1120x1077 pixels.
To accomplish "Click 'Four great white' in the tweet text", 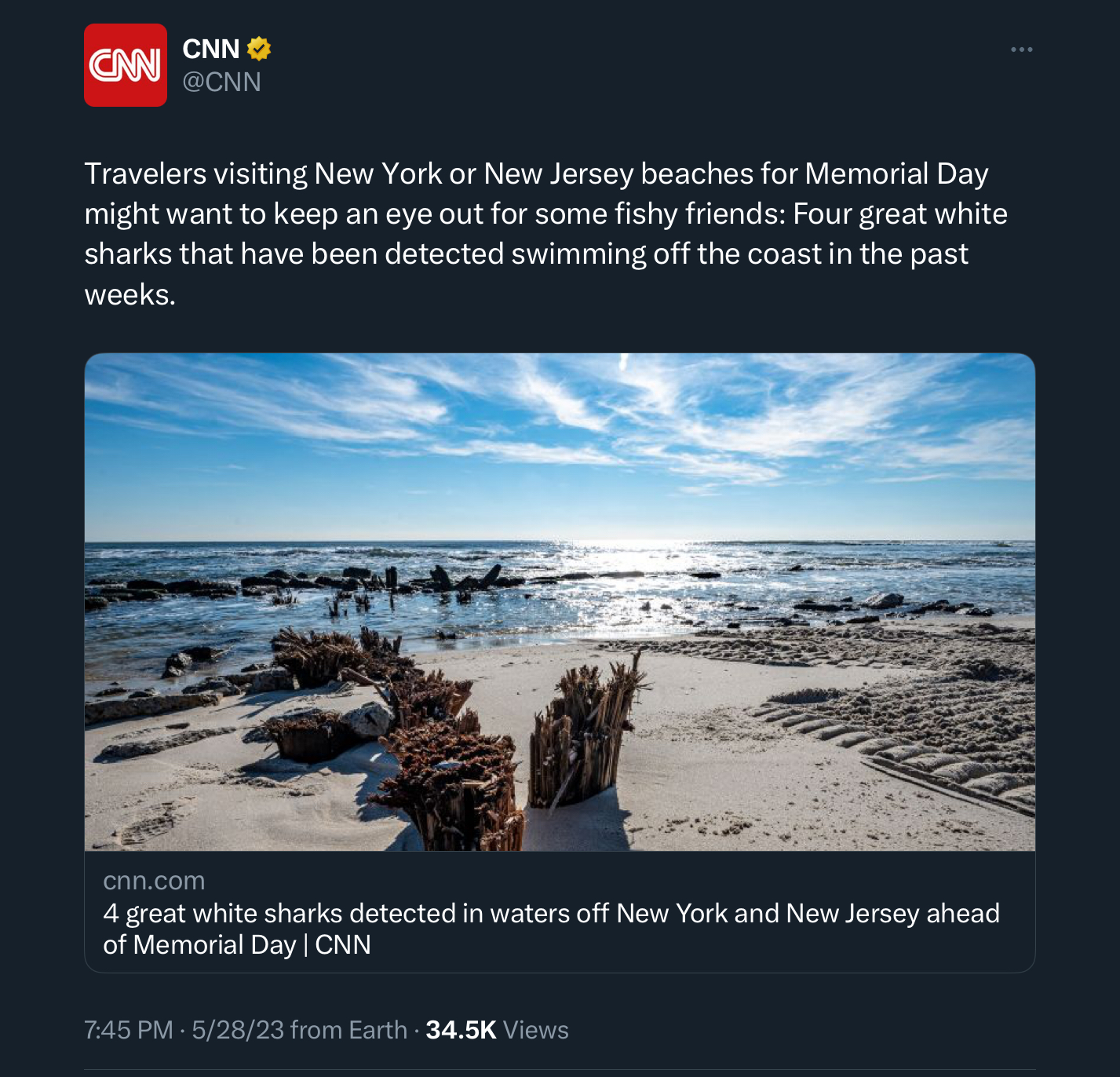I will point(900,214).
